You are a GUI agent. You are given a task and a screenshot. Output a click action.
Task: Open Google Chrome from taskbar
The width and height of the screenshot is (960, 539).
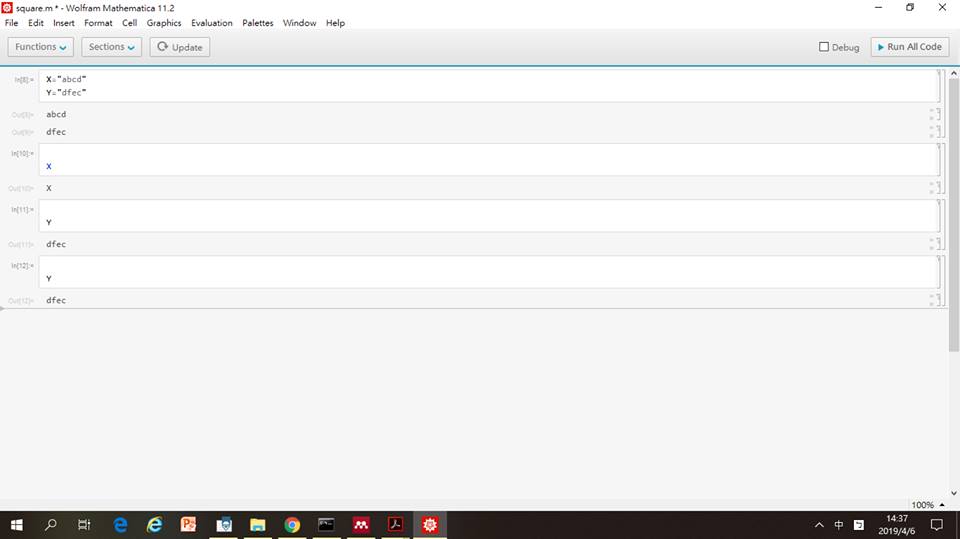[x=292, y=525]
